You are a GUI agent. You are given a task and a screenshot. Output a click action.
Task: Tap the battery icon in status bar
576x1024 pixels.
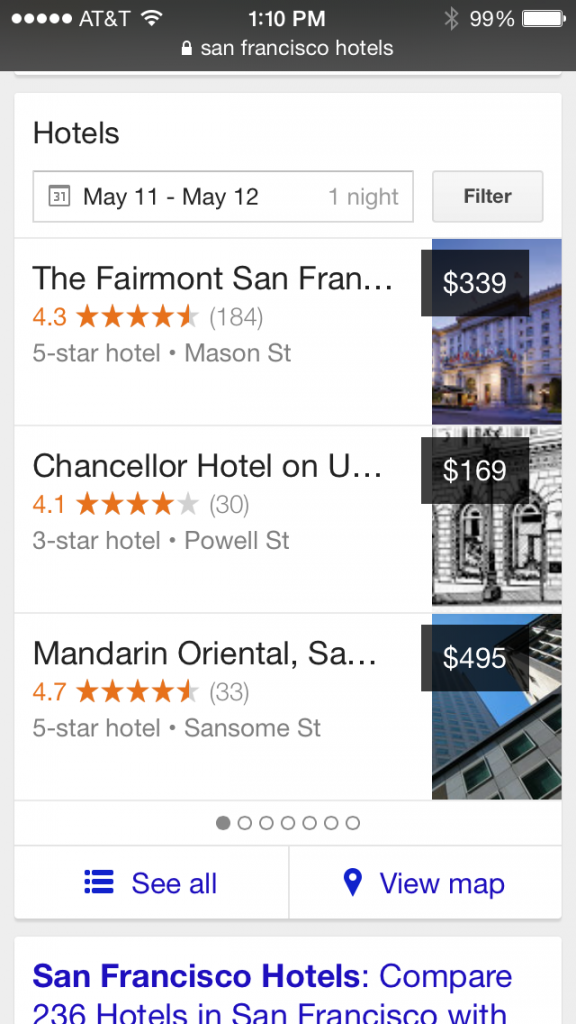[x=544, y=18]
